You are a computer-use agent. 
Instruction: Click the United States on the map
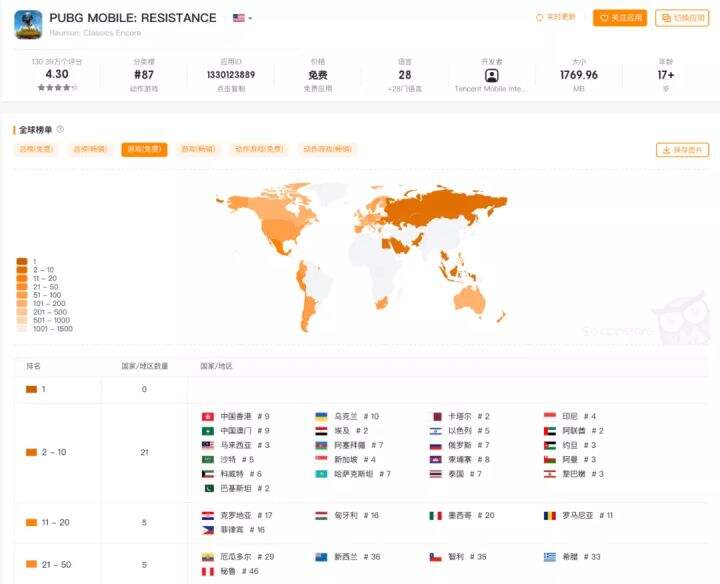tap(284, 231)
